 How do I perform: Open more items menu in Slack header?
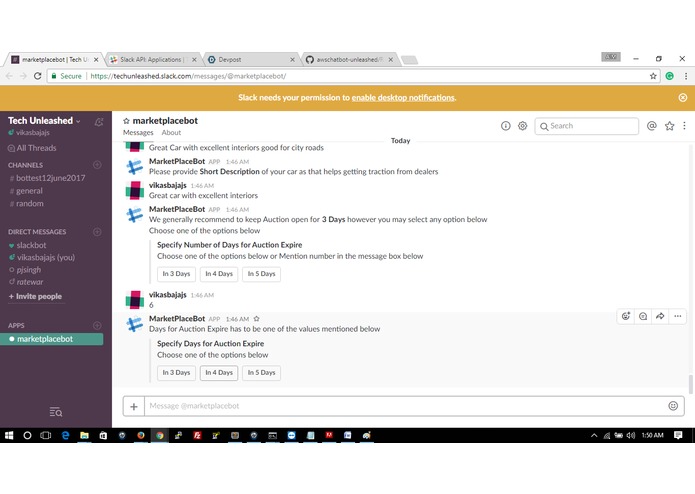(x=684, y=126)
